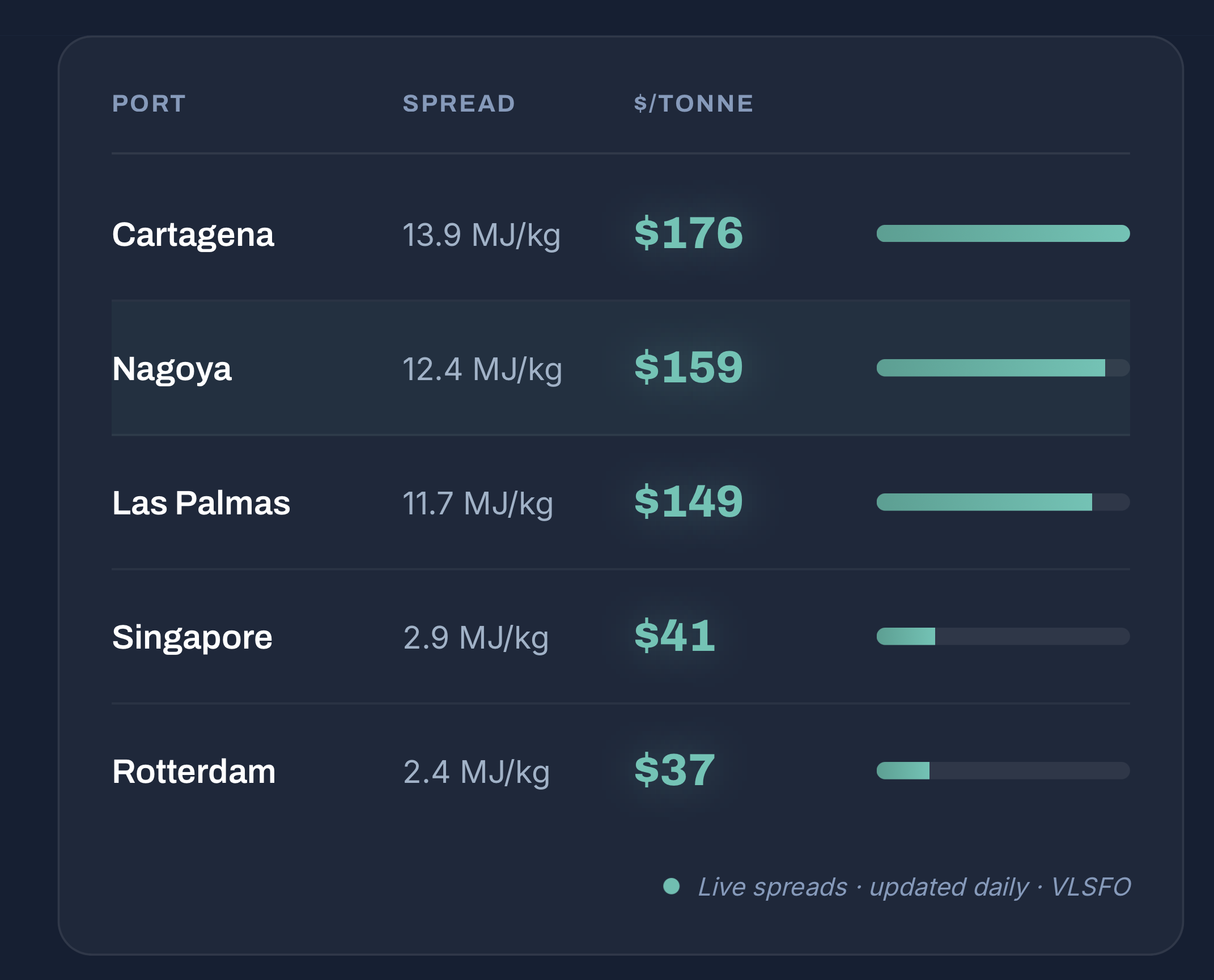Select the $149 Las Palmas price
Screen dimensions: 1214x980
689,501
